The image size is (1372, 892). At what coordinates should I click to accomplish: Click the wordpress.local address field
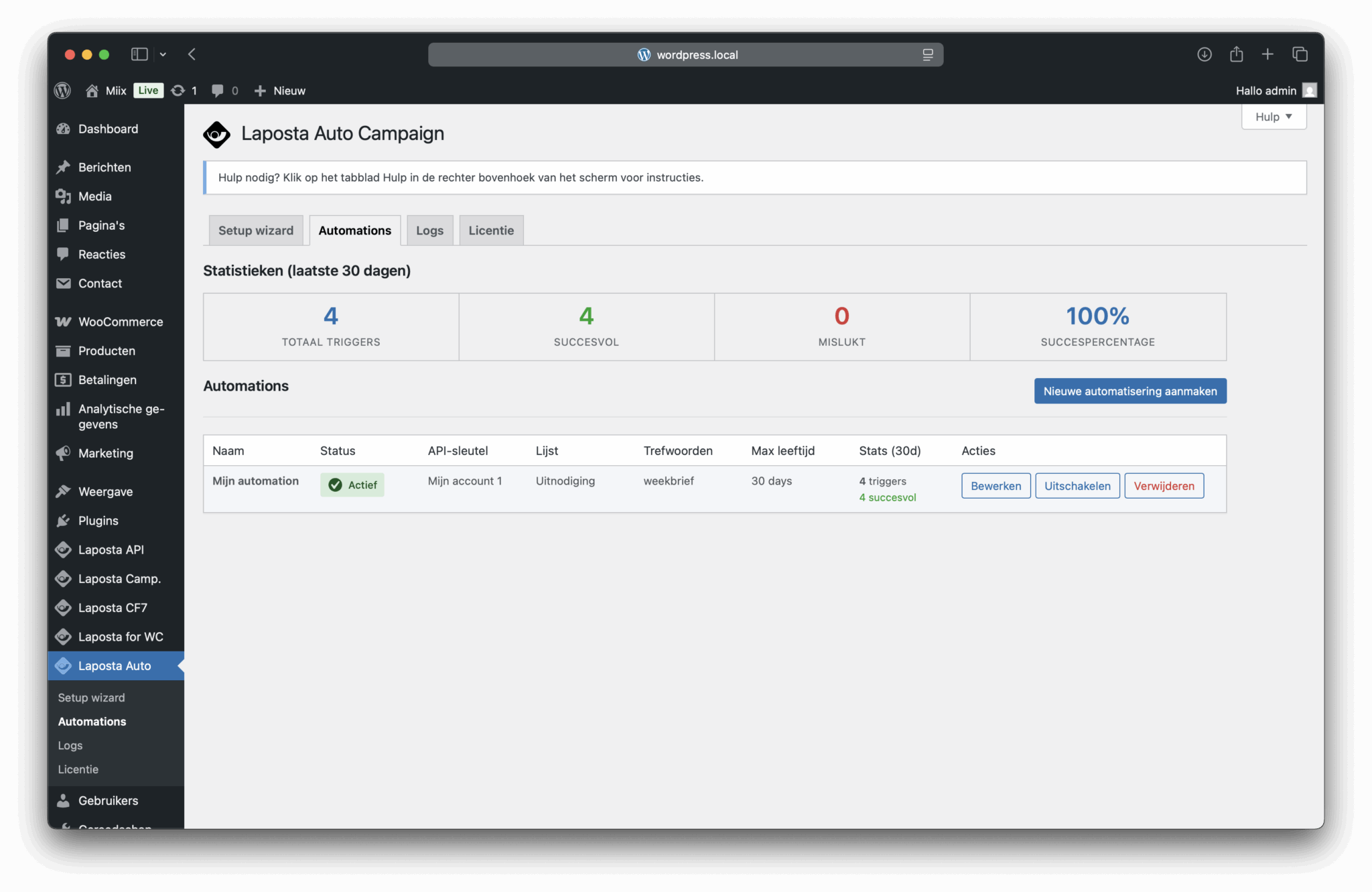click(685, 55)
